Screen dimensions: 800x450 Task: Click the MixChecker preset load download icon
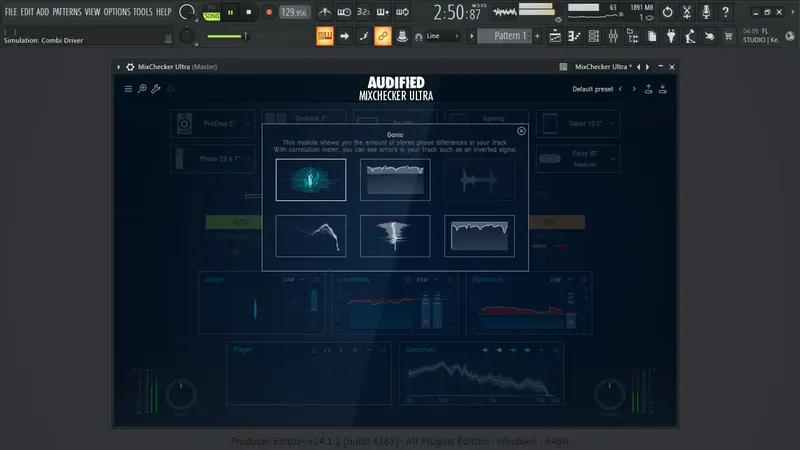point(663,89)
